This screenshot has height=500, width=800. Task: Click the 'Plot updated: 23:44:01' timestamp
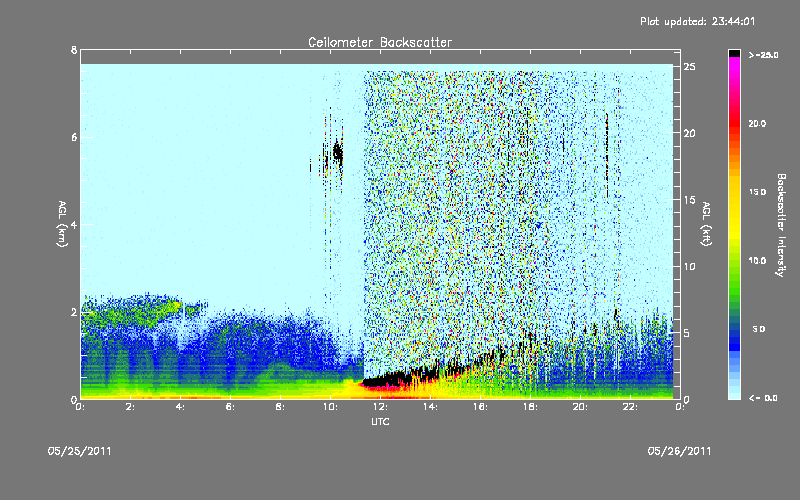pos(697,21)
